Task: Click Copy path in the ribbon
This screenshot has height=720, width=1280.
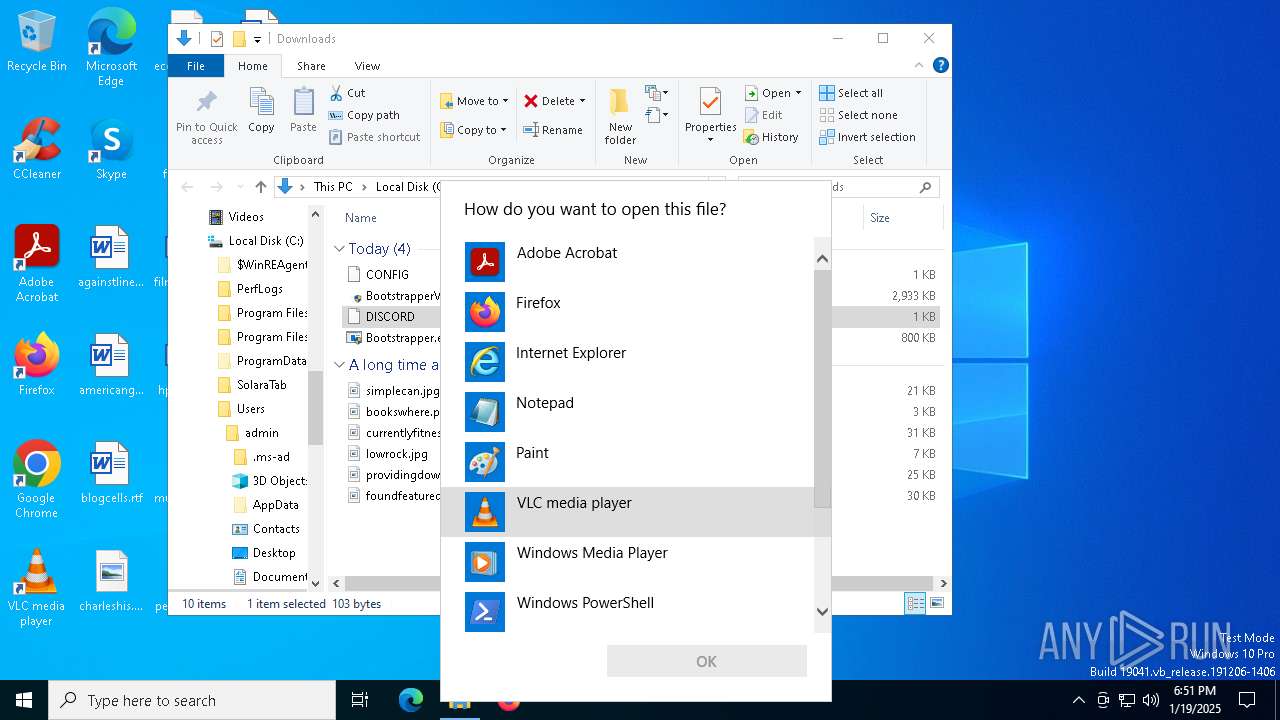Action: click(x=365, y=115)
